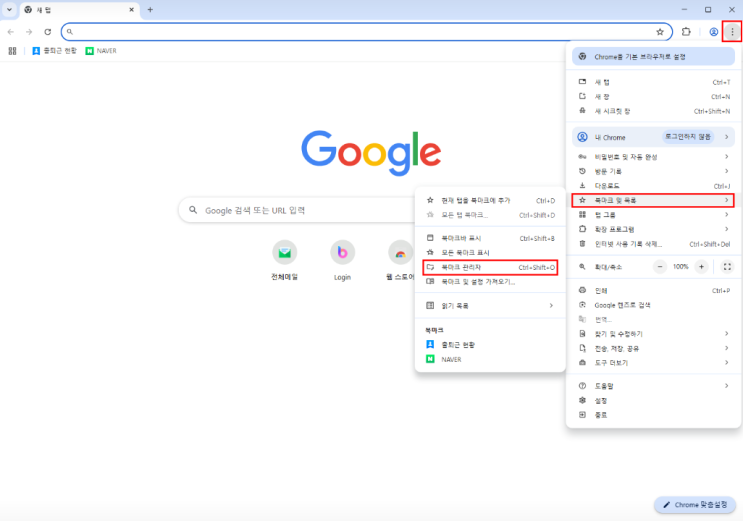Open the '출퇴근 현황' bookmark in the bookmarks bar
The height and width of the screenshot is (521, 743).
[x=54, y=51]
